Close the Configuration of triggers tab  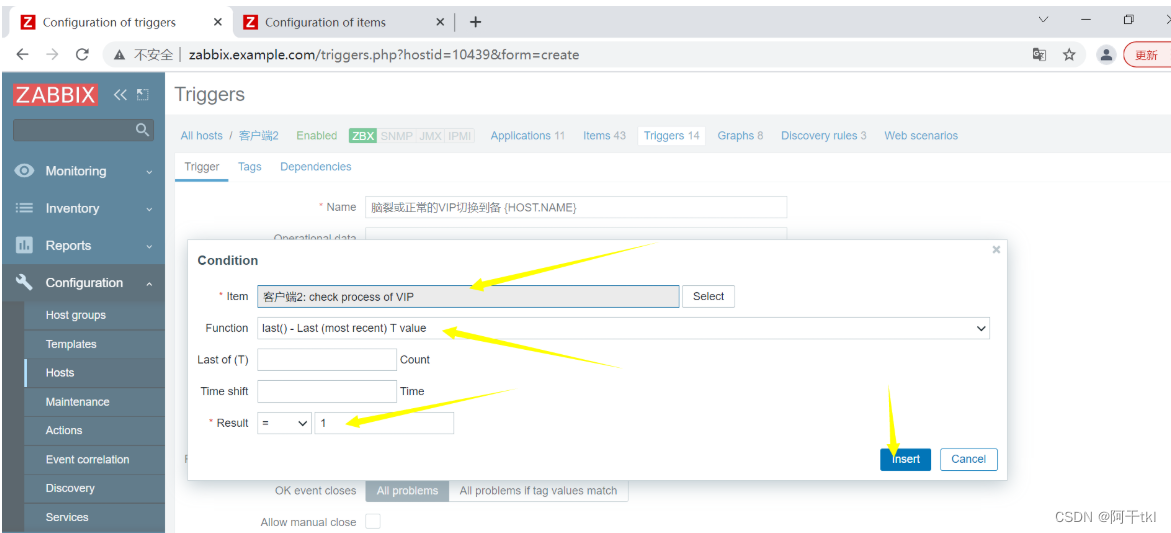point(217,22)
